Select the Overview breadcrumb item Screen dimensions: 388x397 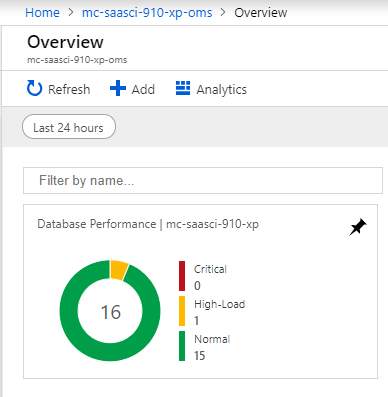(261, 13)
